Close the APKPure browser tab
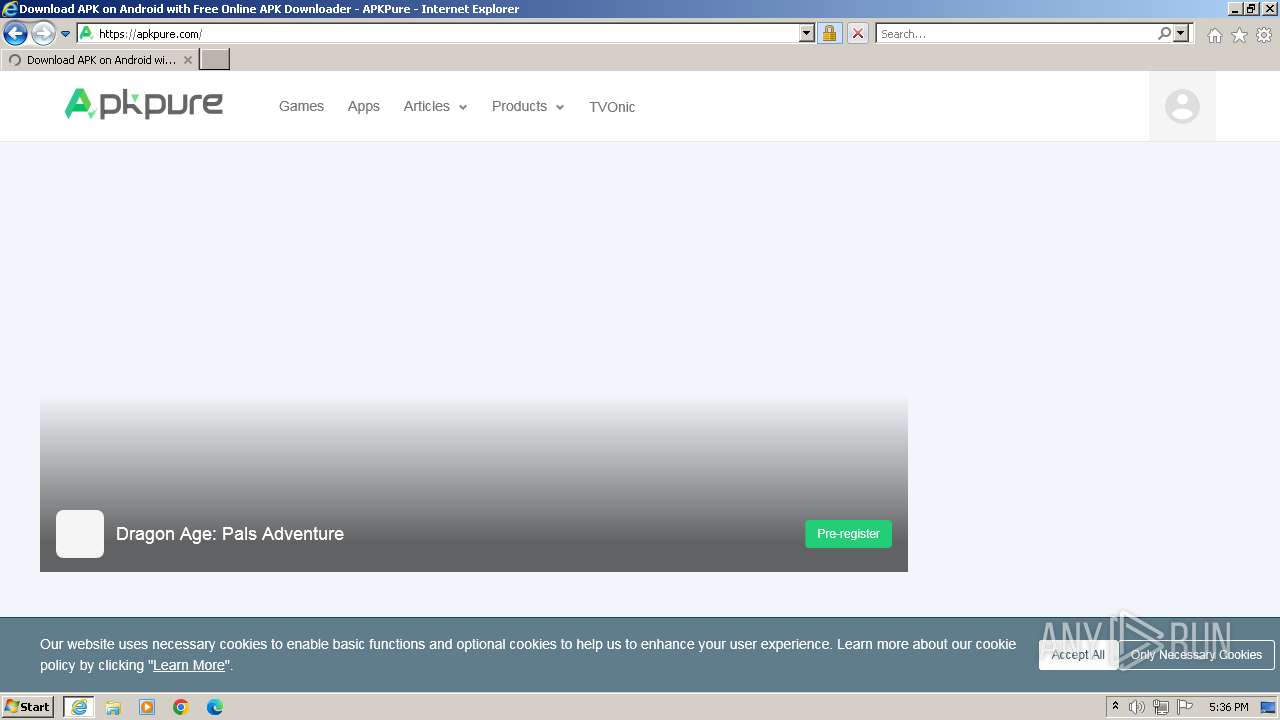Viewport: 1280px width, 720px height. tap(187, 60)
